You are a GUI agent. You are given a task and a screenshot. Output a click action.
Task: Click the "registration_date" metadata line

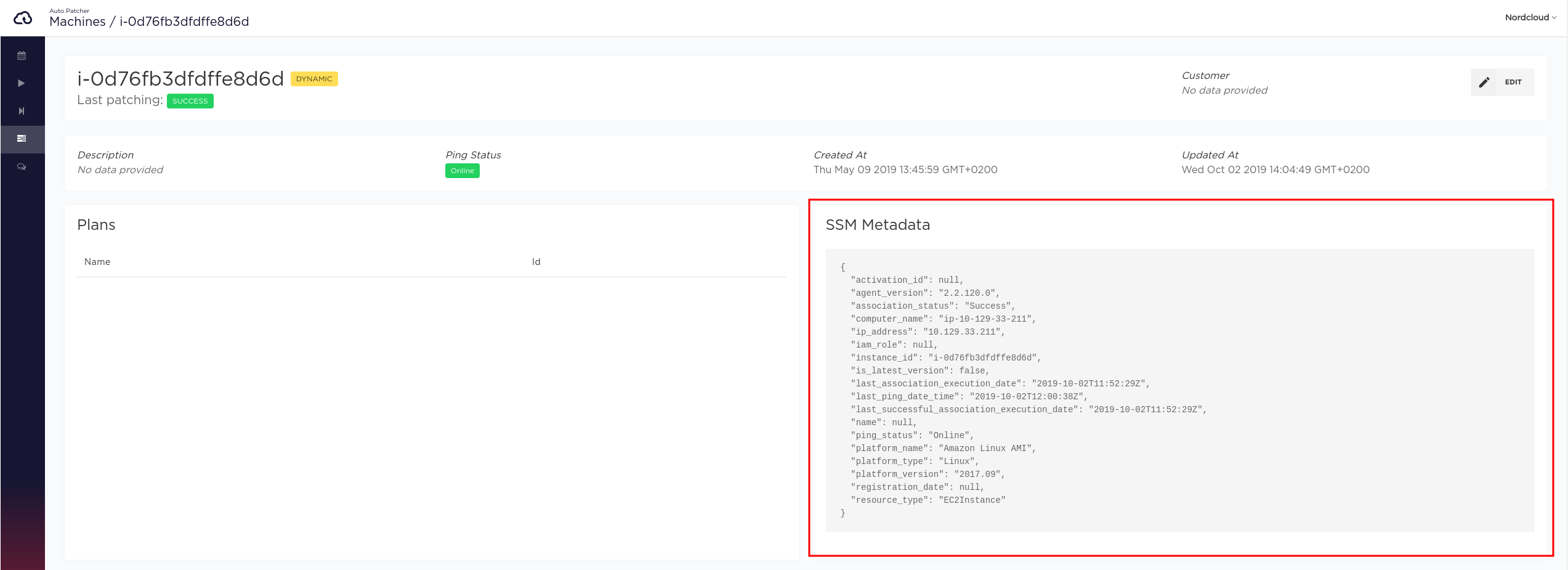(x=918, y=487)
